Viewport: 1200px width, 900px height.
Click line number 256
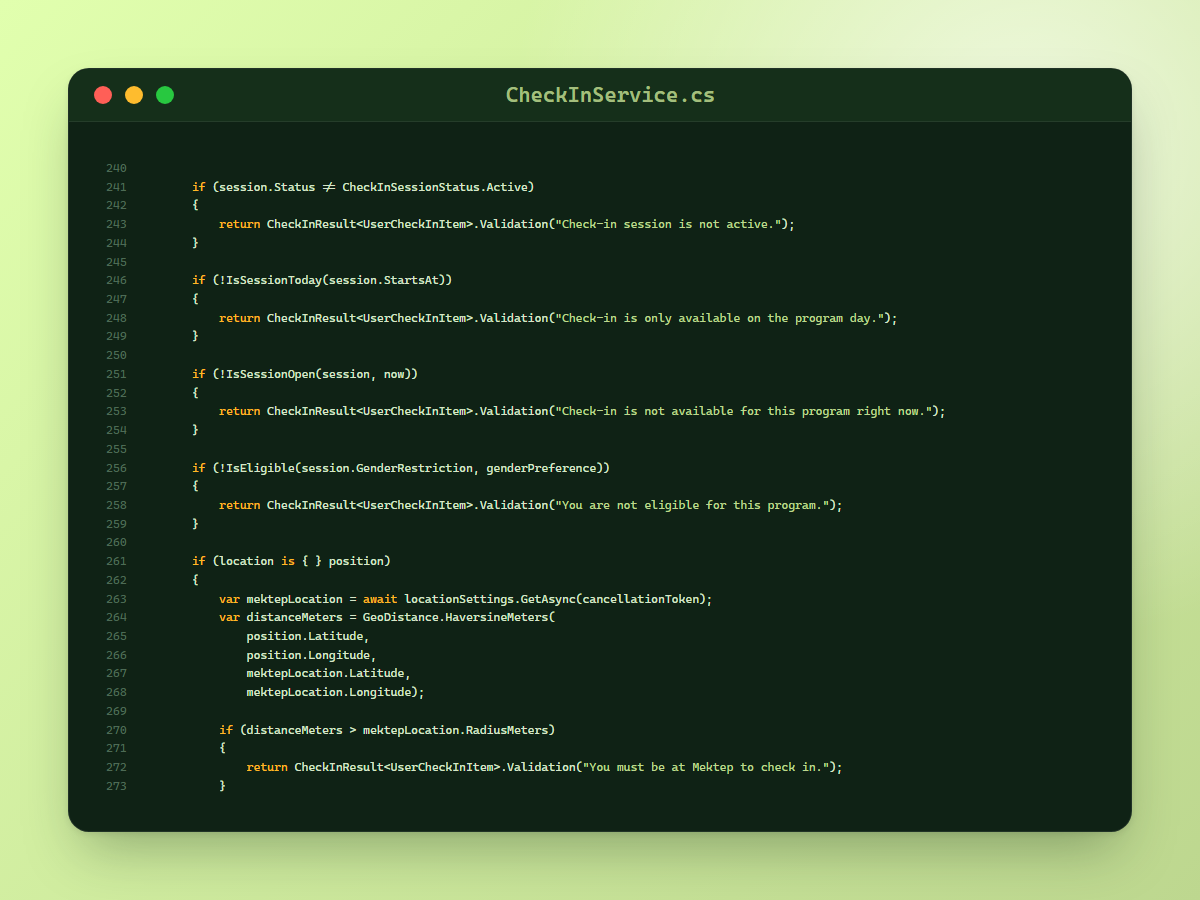point(116,468)
